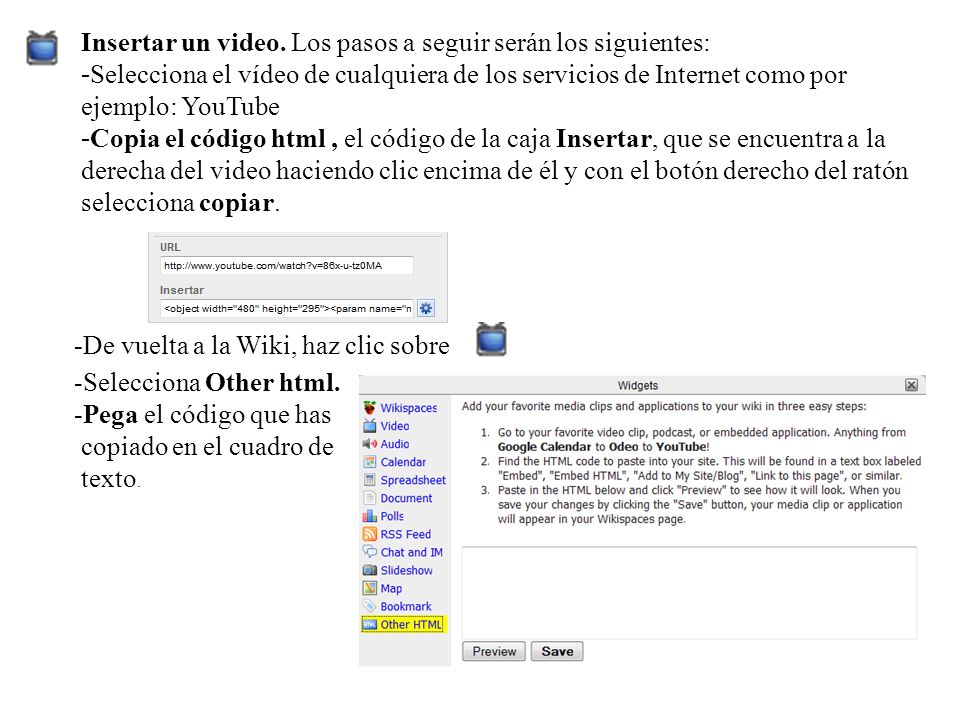
Task: Click the YouTube URL field
Action: coord(287,265)
